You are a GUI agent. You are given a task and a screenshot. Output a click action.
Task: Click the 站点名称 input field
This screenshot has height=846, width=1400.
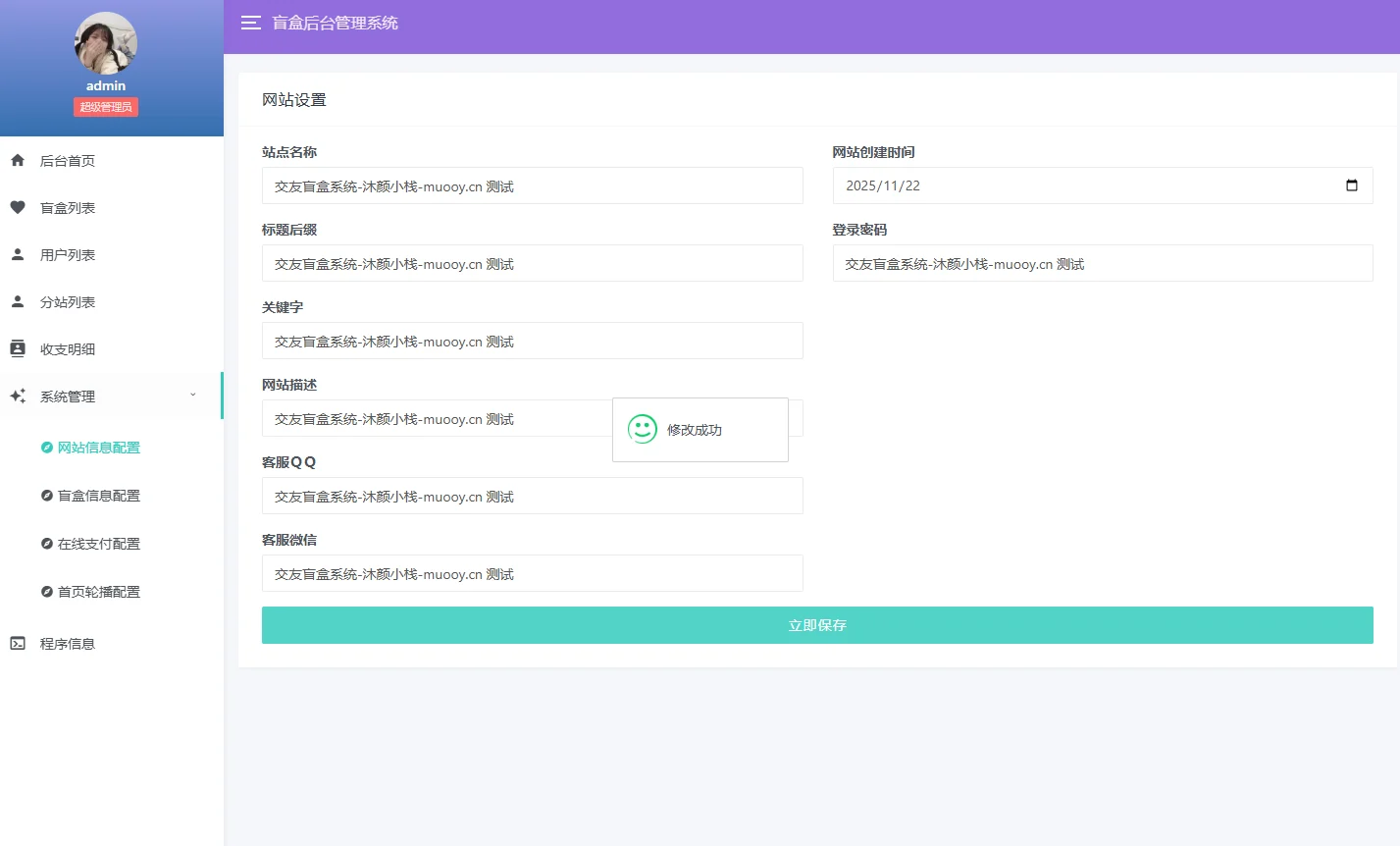tap(532, 185)
